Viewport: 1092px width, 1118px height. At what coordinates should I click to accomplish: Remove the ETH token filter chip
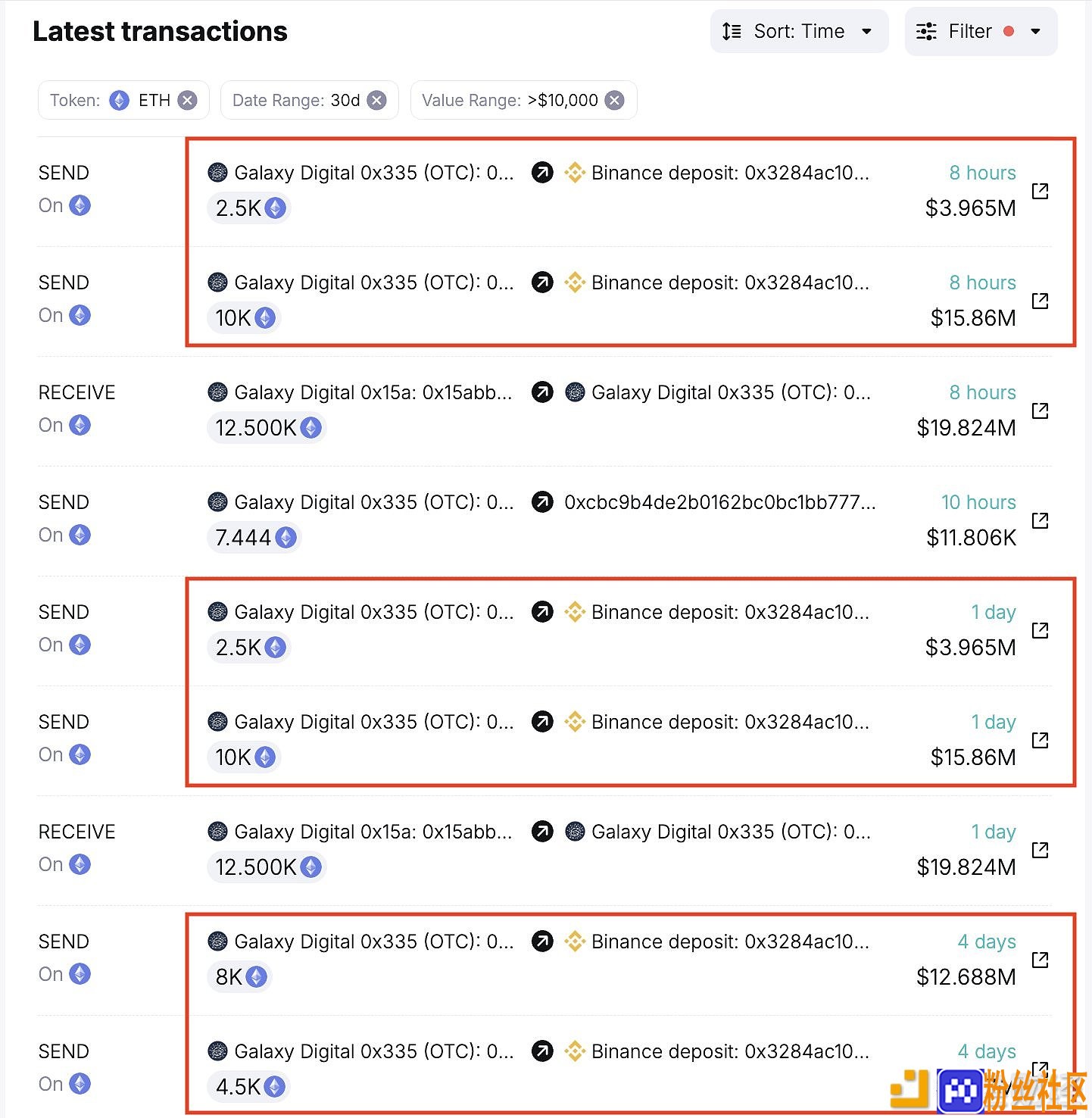coord(188,100)
